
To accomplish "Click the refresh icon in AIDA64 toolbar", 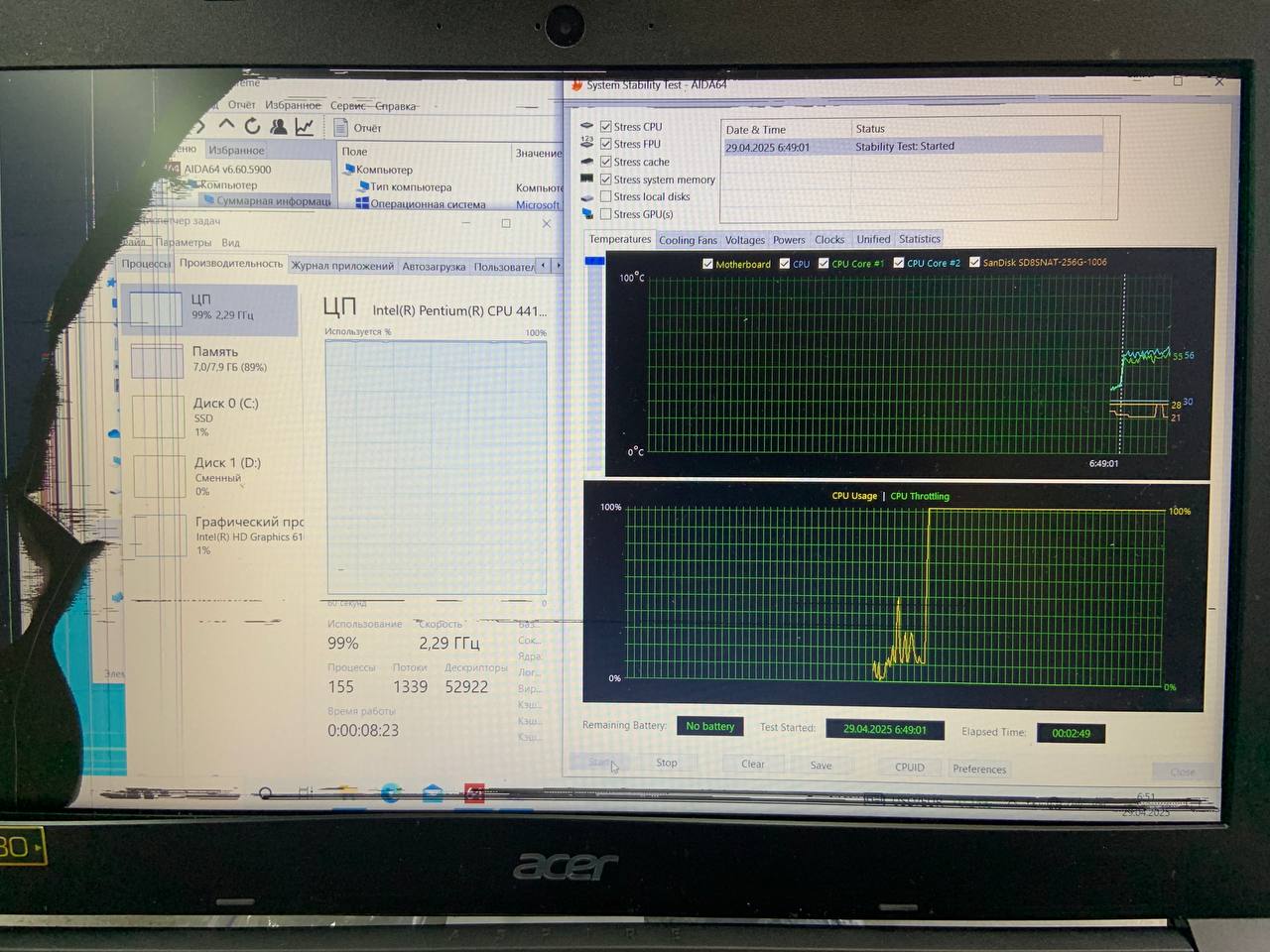I will coord(252,126).
